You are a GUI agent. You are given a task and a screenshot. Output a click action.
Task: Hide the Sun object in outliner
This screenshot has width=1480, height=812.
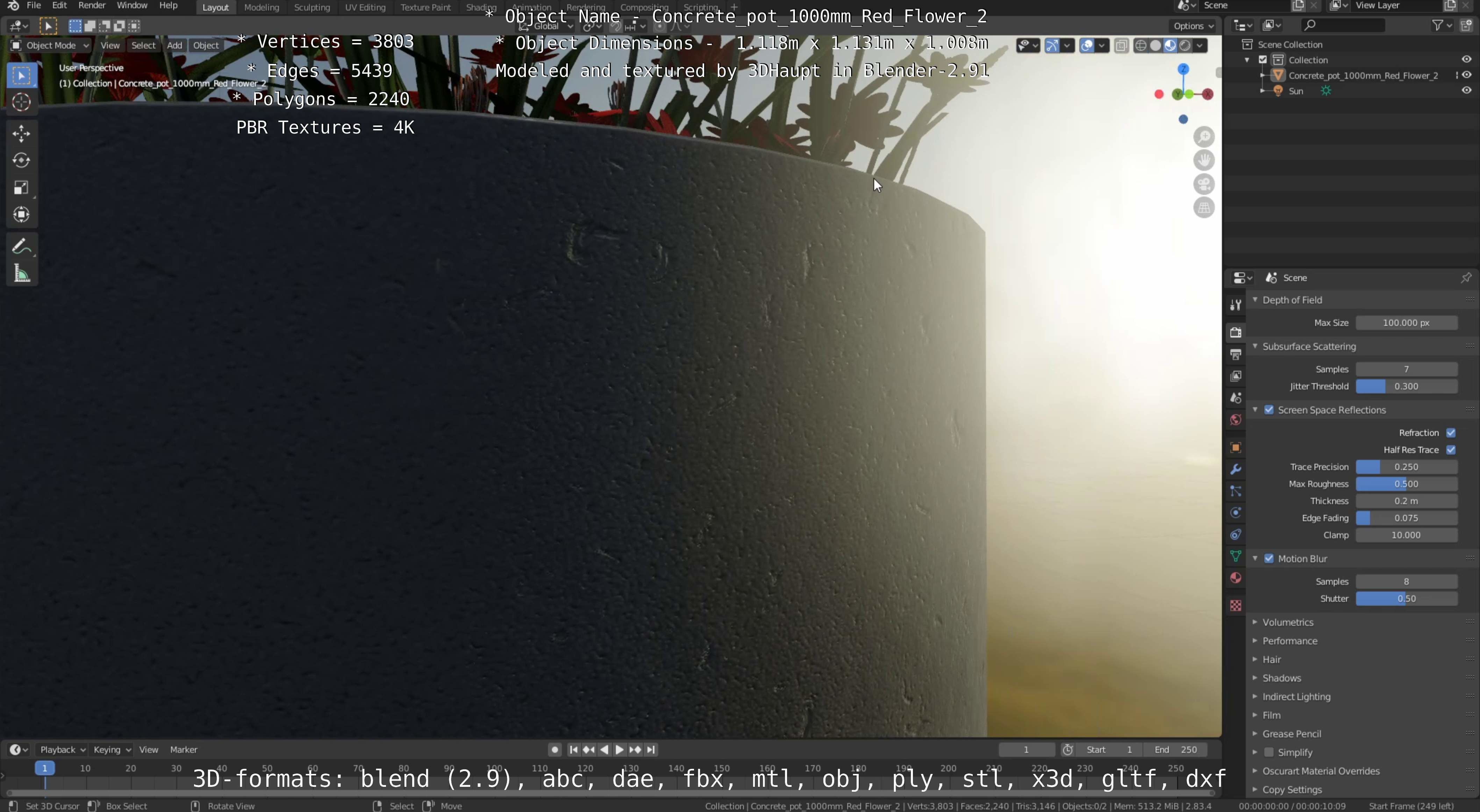coord(1466,91)
